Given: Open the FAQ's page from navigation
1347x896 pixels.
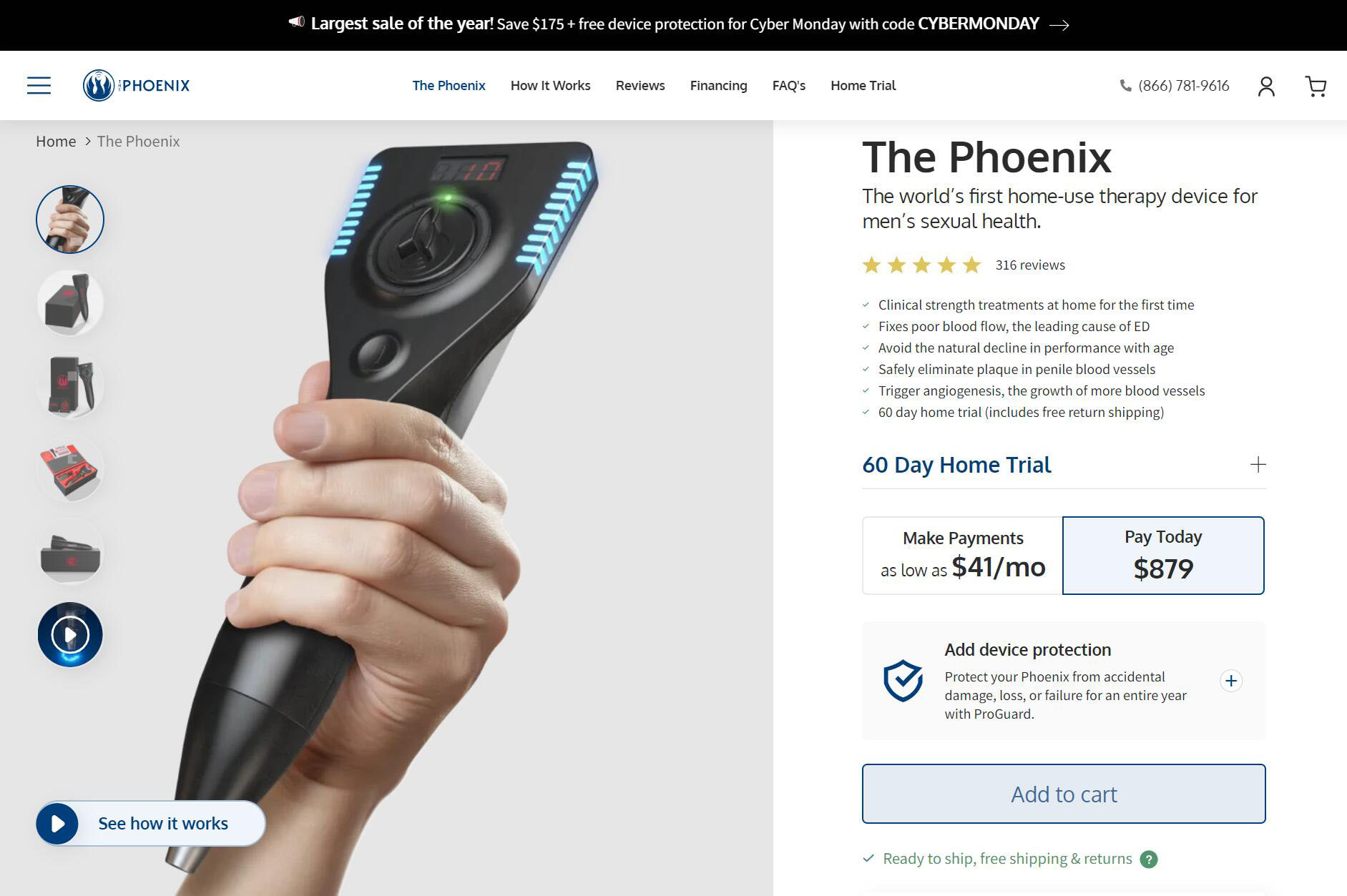Looking at the screenshot, I should 788,86.
